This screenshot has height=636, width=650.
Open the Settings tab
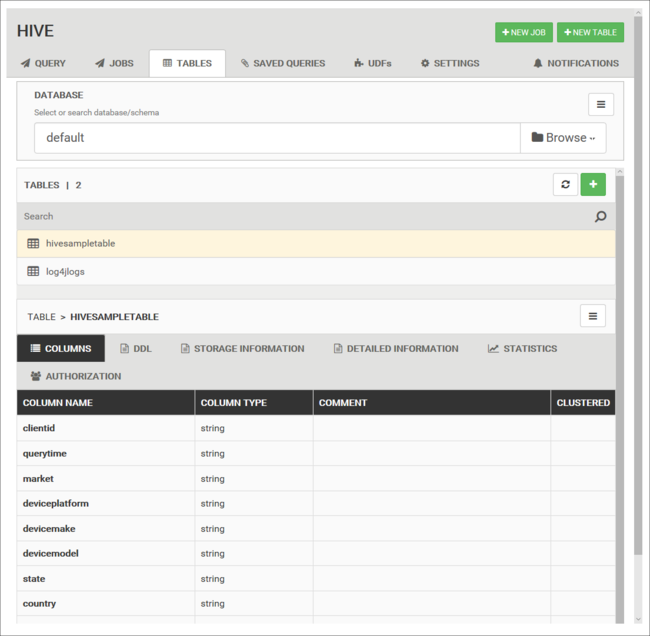(450, 63)
